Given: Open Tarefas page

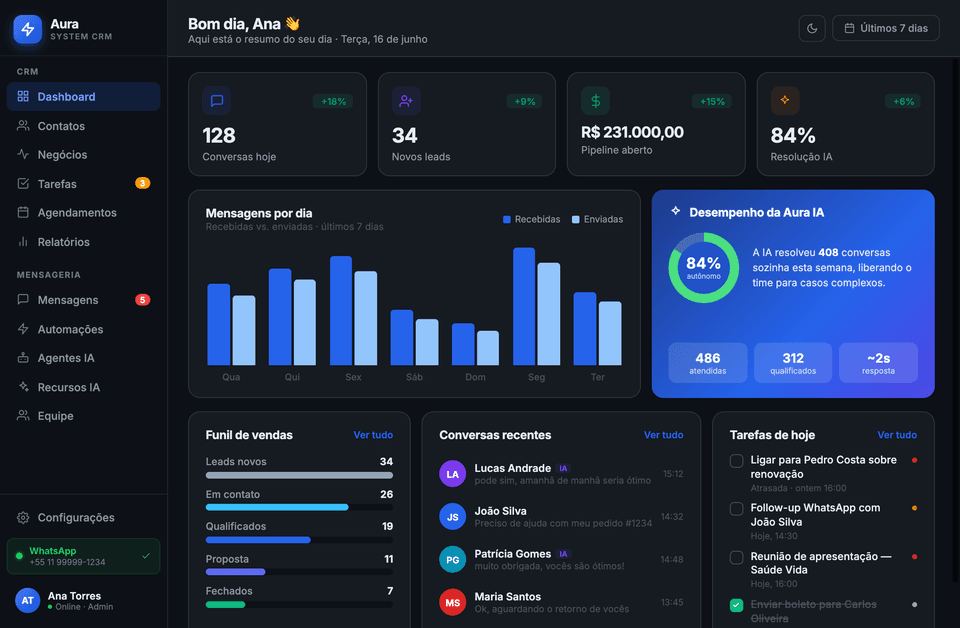Looking at the screenshot, I should tap(83, 184).
